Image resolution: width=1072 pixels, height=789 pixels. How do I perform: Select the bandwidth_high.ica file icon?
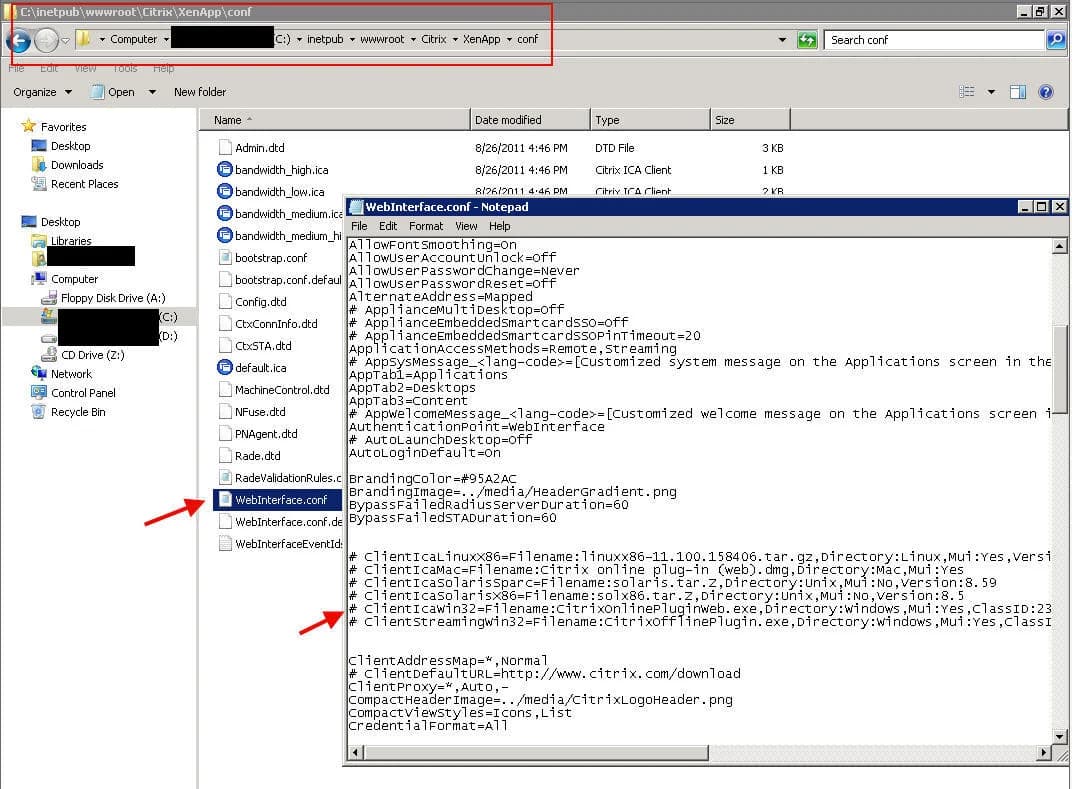pyautogui.click(x=224, y=170)
